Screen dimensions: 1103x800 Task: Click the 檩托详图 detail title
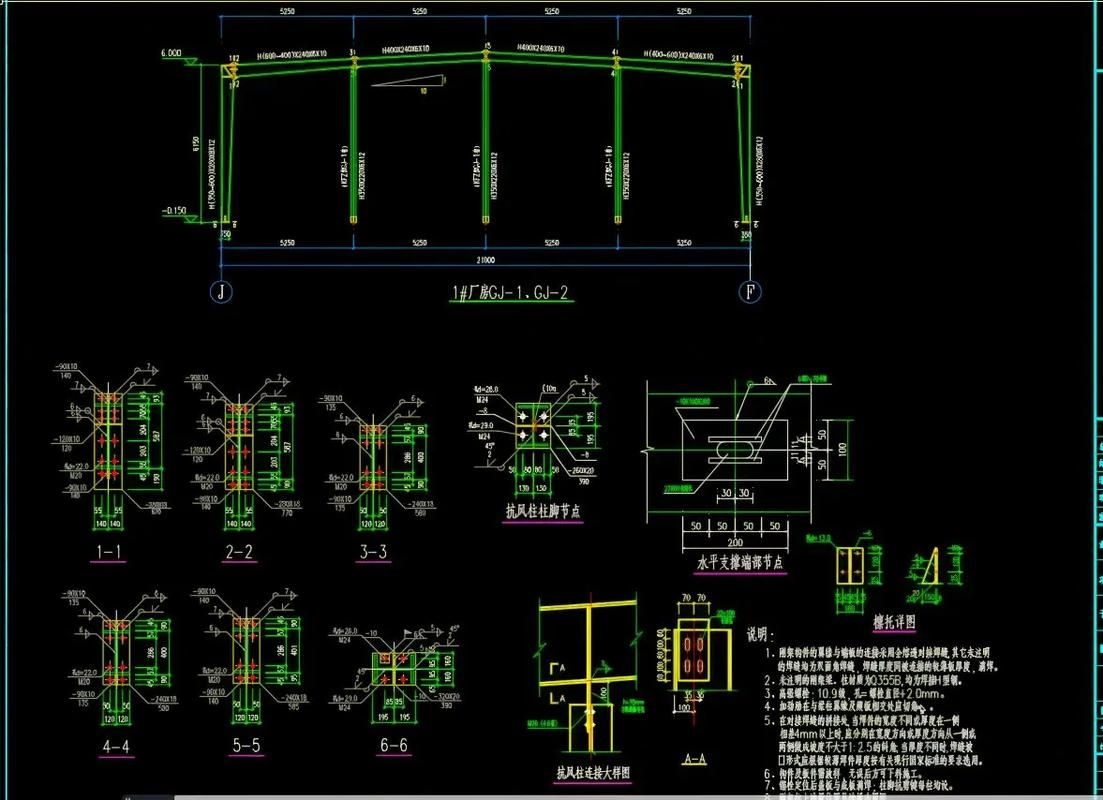[893, 621]
